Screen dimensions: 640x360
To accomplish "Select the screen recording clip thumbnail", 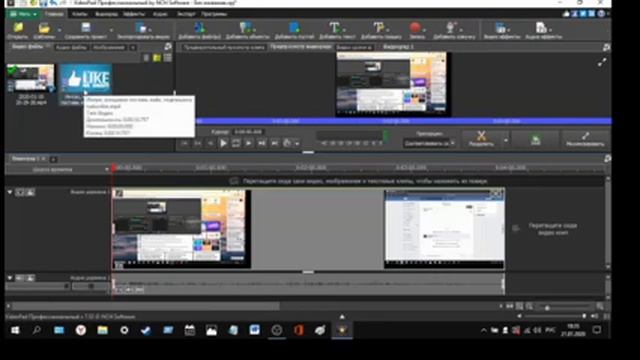I will (x=31, y=78).
